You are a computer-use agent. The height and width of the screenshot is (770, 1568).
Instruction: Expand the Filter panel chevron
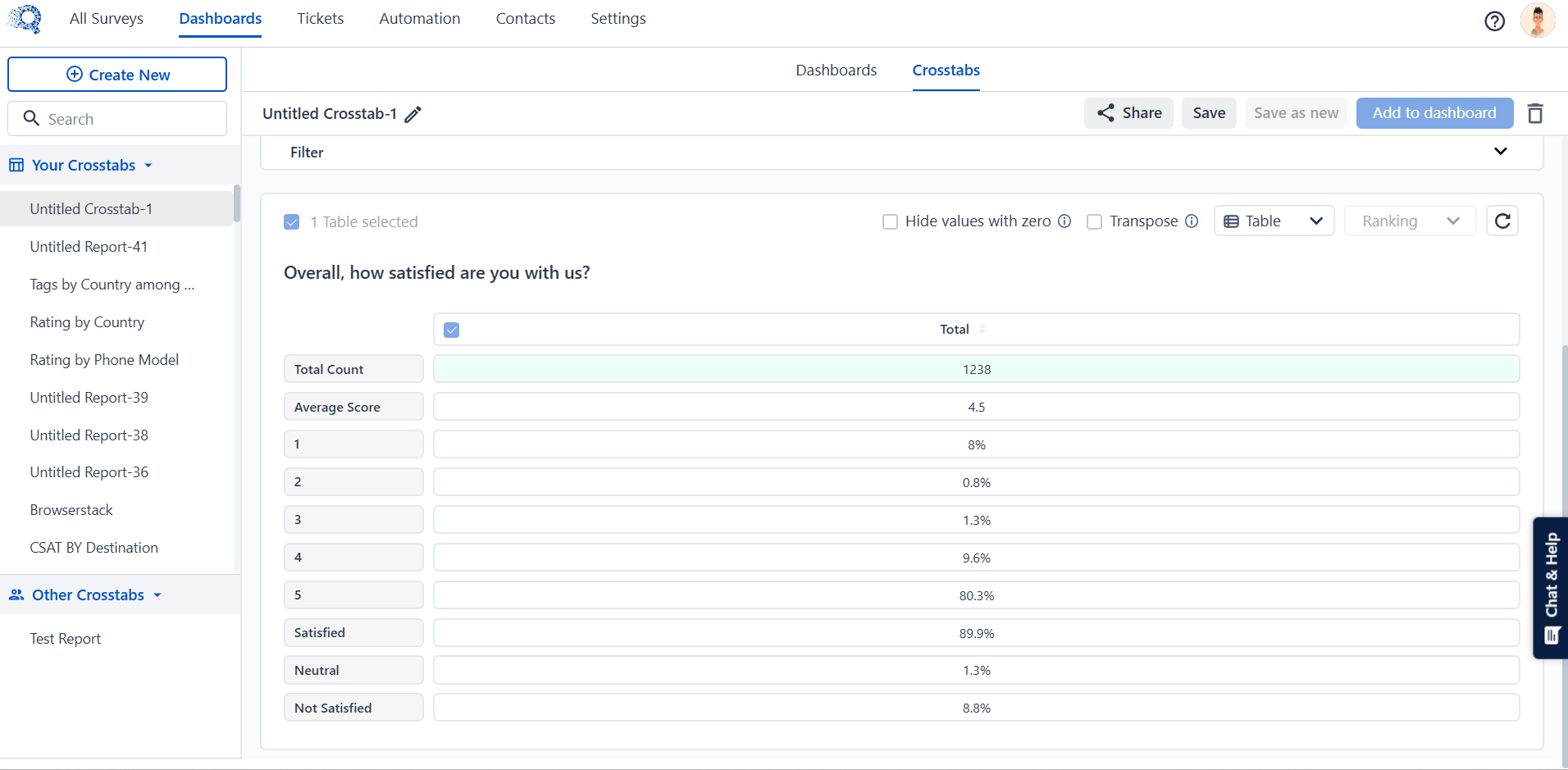tap(1500, 152)
